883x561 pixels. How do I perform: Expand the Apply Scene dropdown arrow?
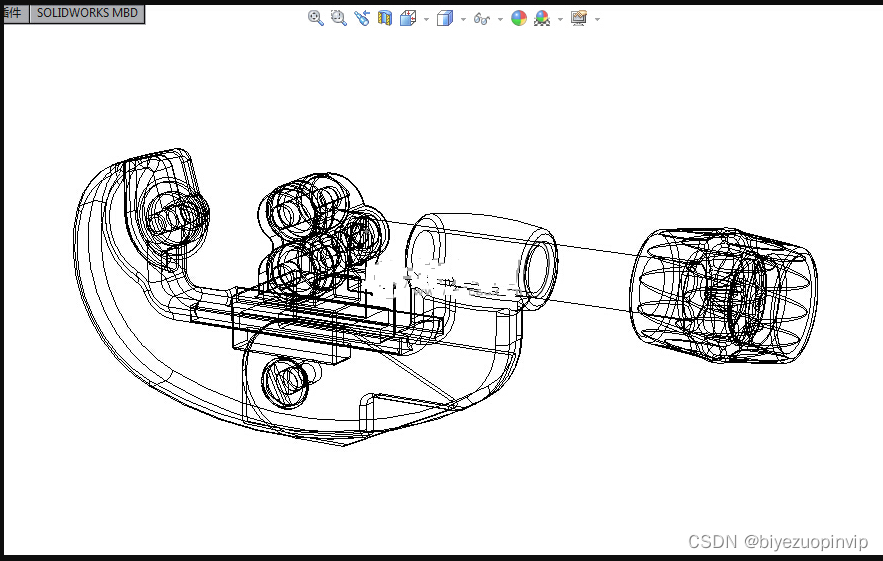560,19
